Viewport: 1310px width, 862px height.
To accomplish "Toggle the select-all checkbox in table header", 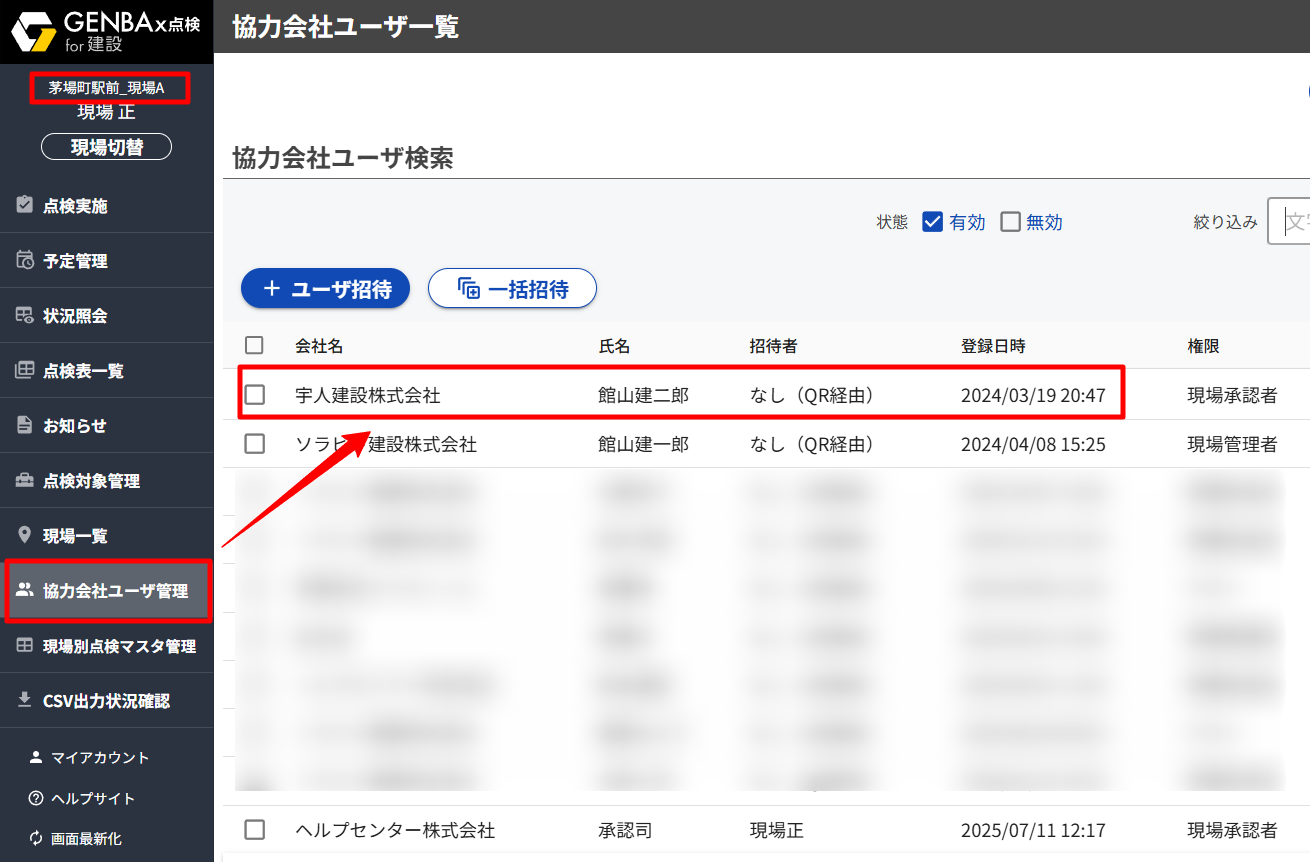I will pos(254,345).
